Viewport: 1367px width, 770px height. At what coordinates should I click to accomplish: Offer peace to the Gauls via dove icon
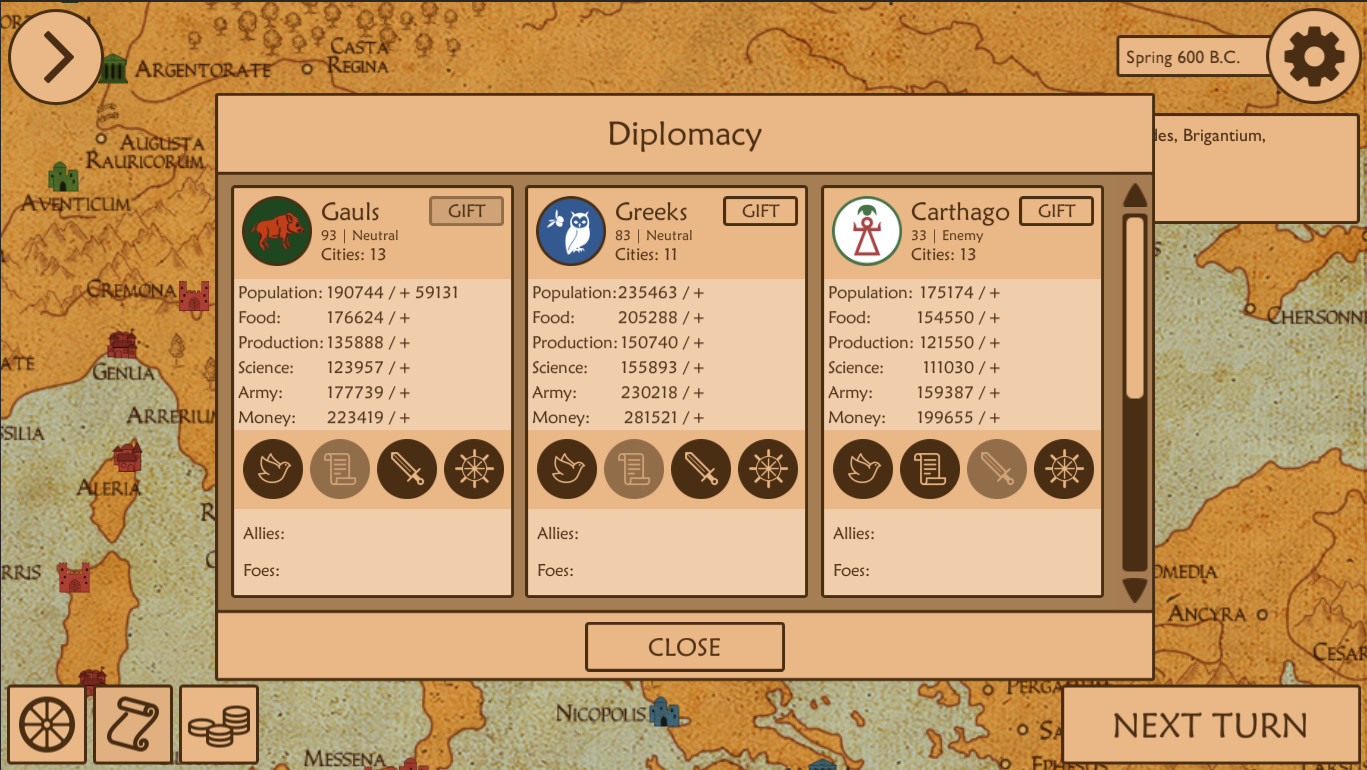273,469
